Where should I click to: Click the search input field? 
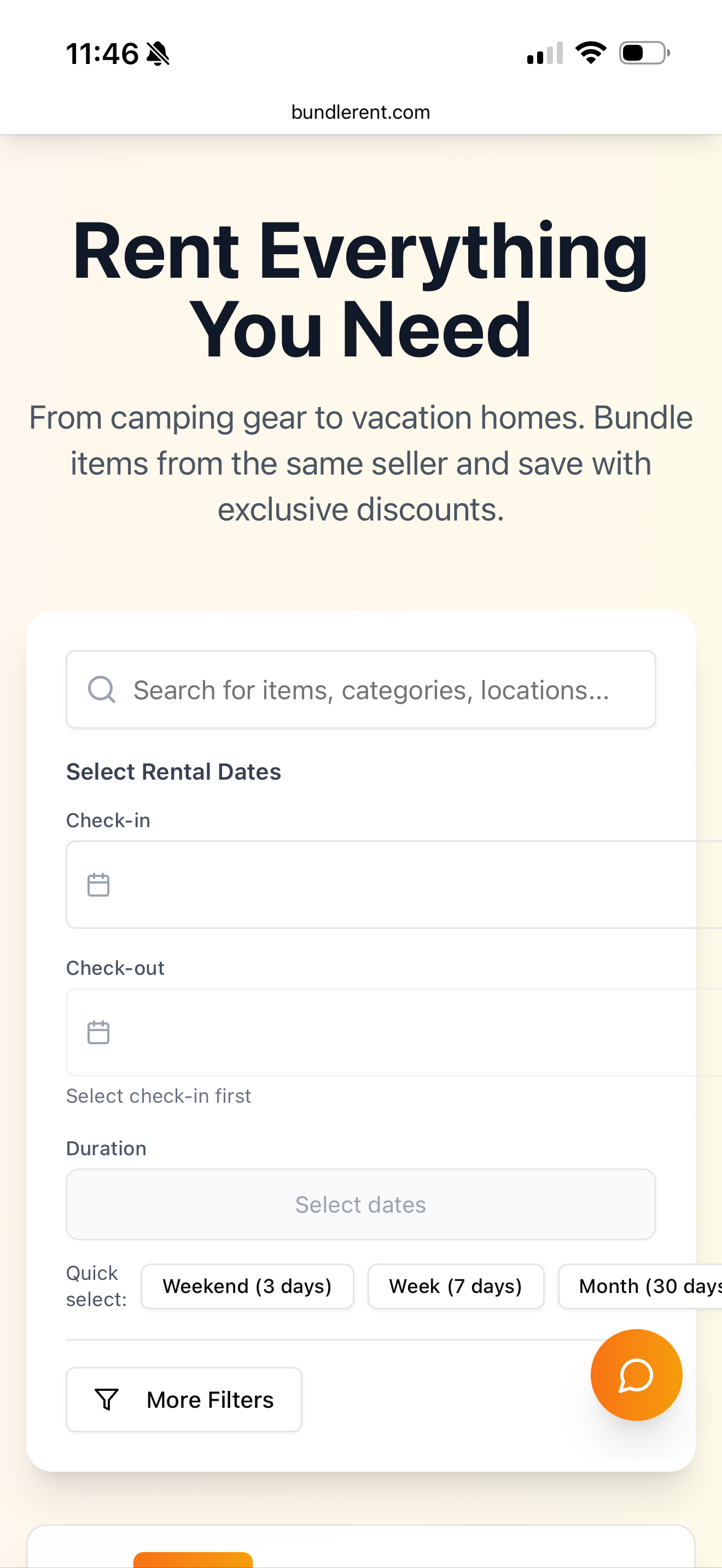pyautogui.click(x=360, y=689)
